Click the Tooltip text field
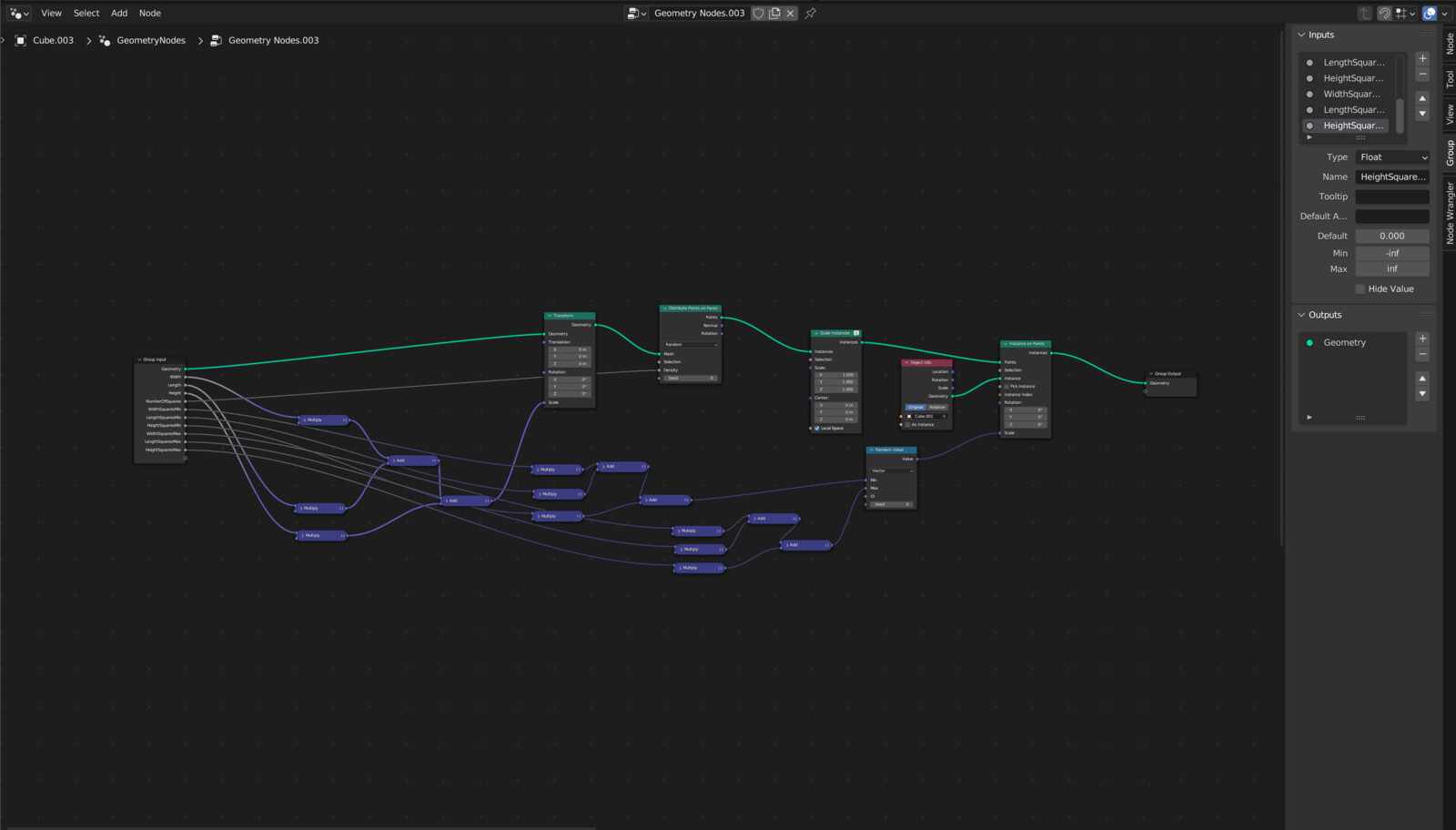This screenshot has width=1456, height=830. tap(1392, 197)
